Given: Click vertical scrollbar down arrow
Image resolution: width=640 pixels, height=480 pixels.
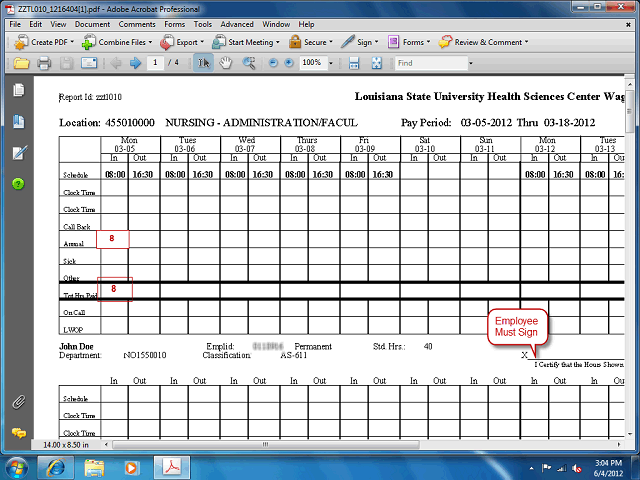Looking at the screenshot, I should tap(629, 433).
